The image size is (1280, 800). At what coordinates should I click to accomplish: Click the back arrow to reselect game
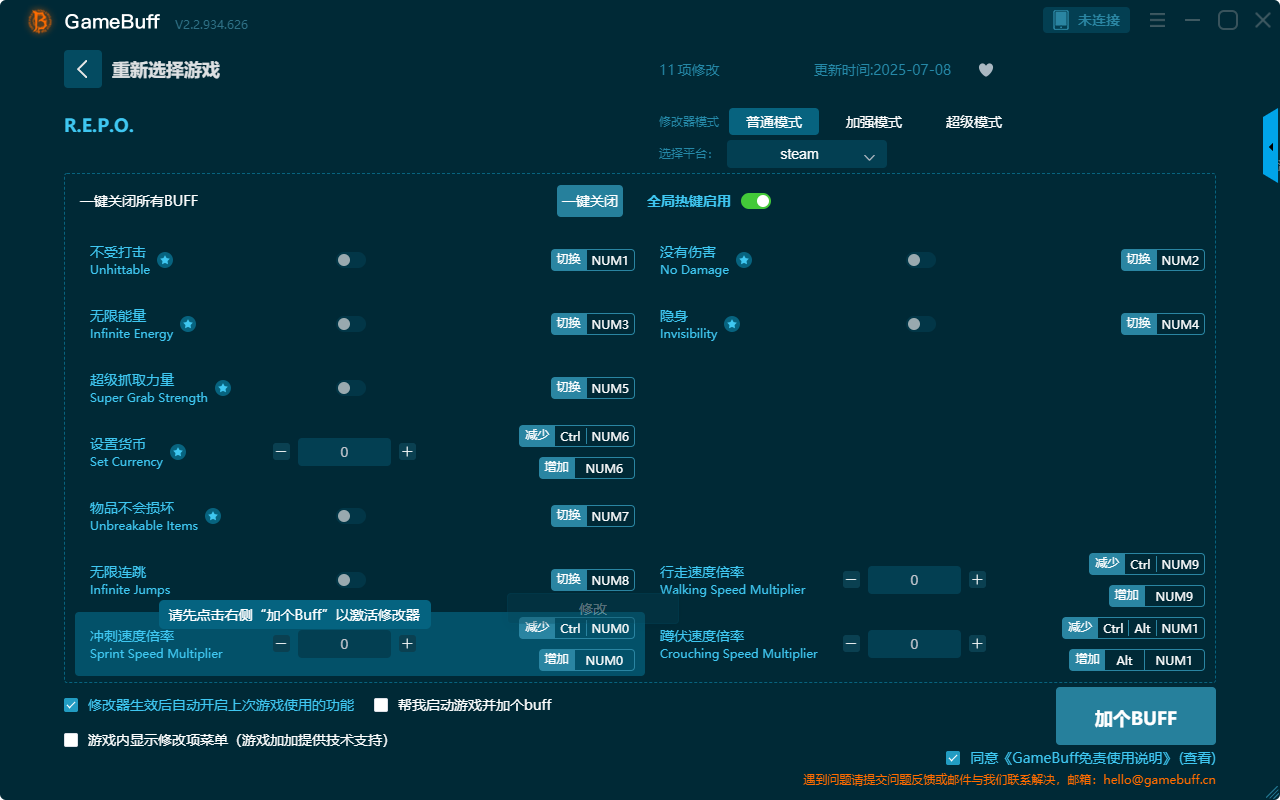(83, 69)
